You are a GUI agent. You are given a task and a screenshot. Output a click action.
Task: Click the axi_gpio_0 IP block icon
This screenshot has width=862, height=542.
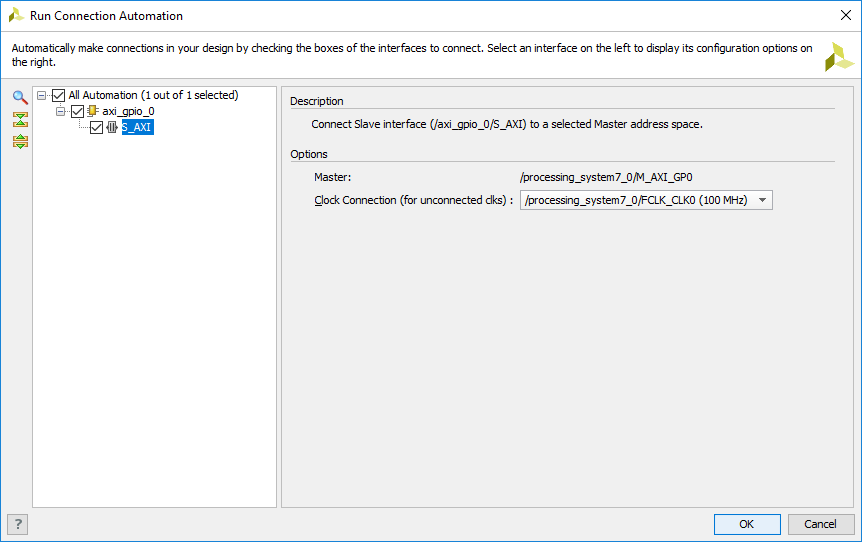tap(92, 111)
